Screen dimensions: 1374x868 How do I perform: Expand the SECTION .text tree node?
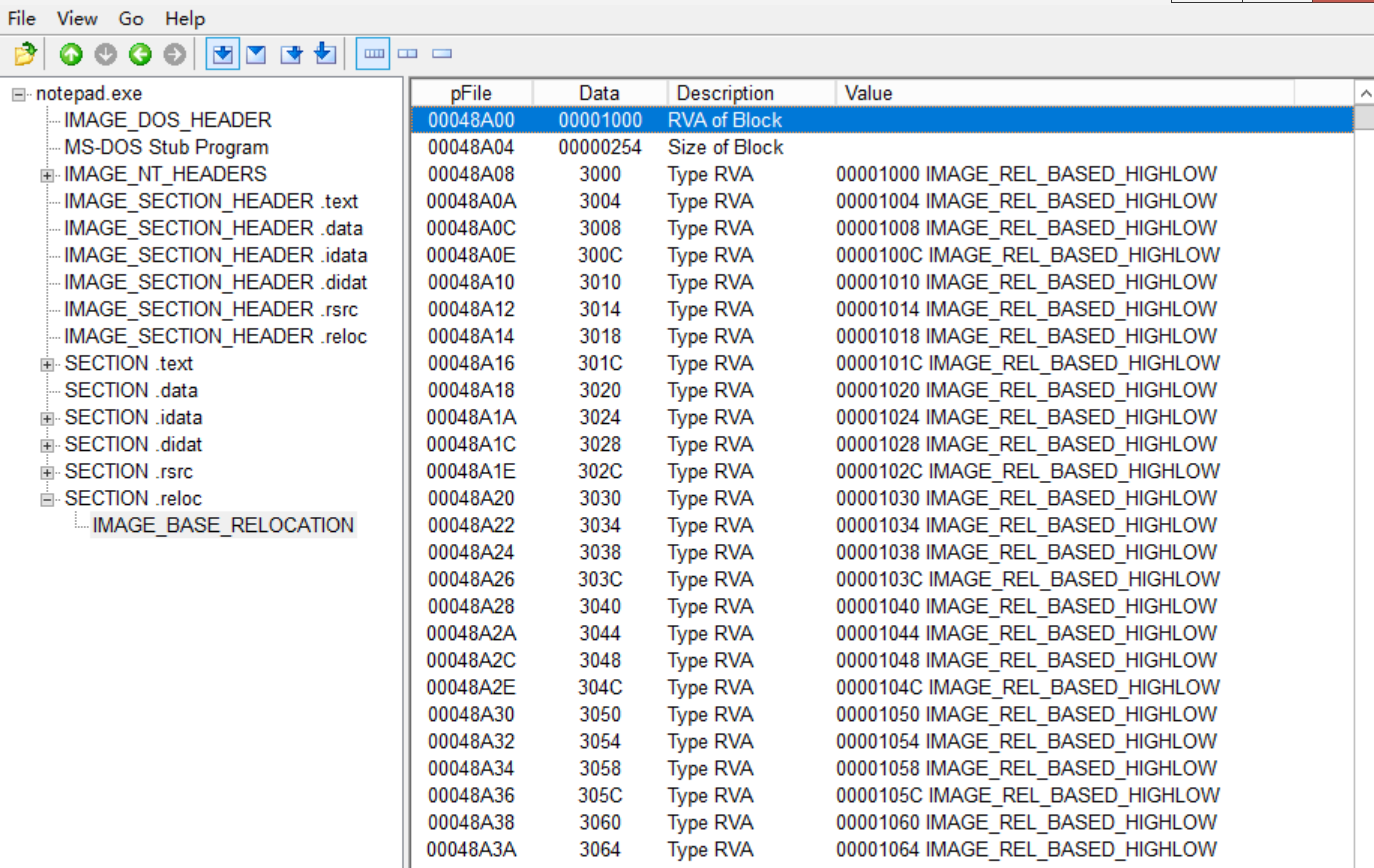(47, 364)
